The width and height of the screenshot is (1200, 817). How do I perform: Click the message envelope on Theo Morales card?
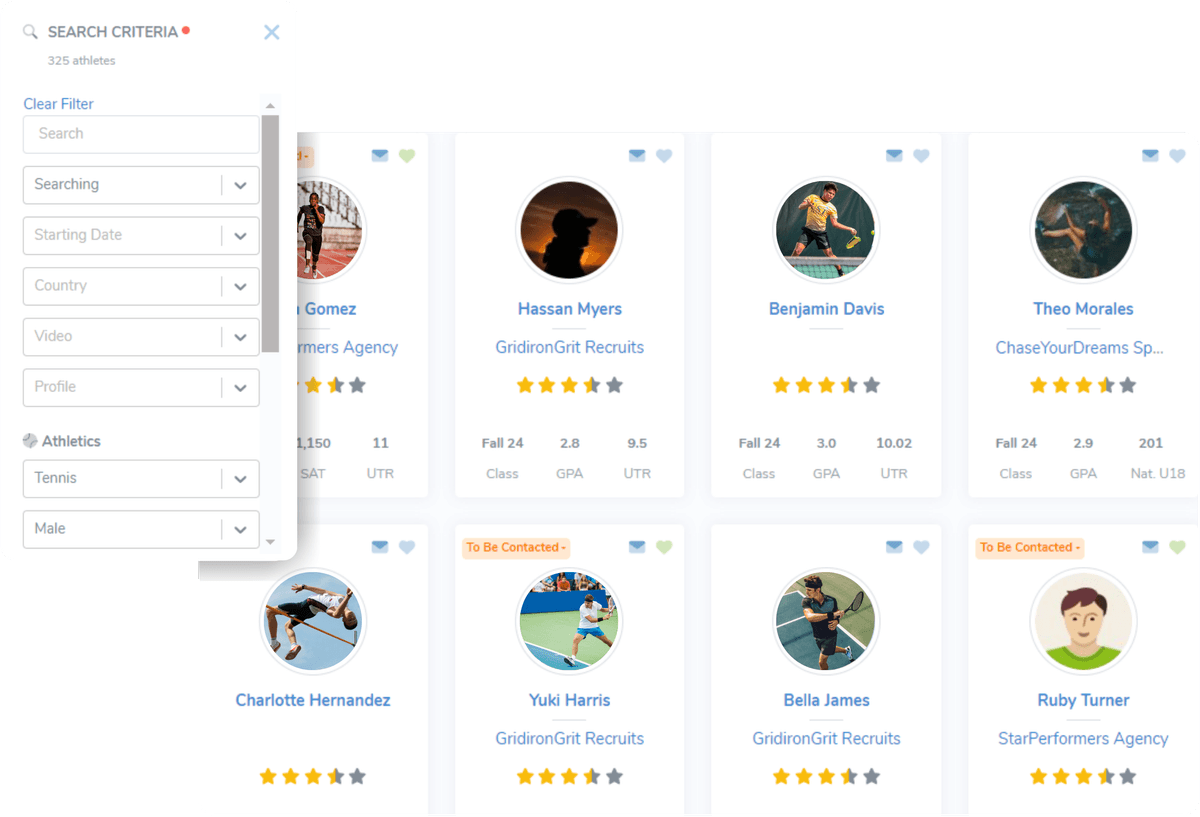click(1150, 156)
